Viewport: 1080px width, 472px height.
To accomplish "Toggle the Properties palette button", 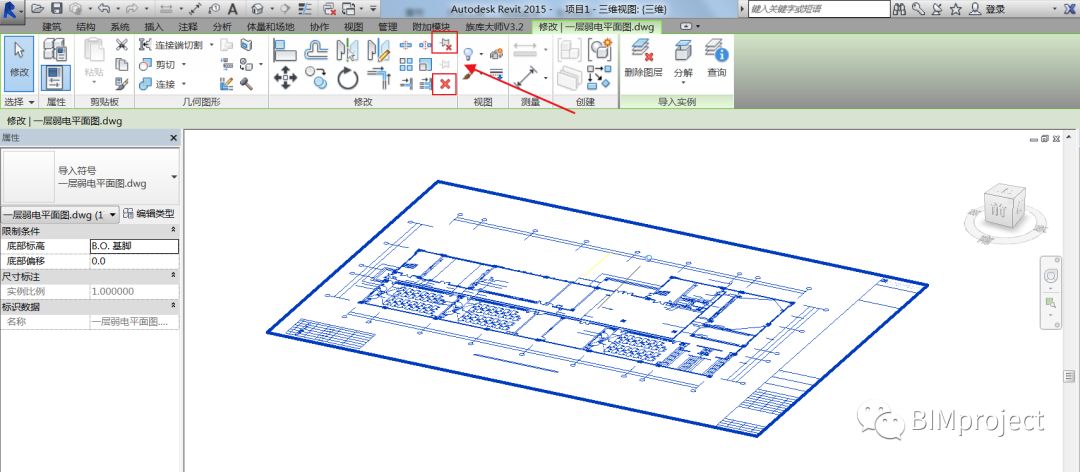I will [x=55, y=78].
